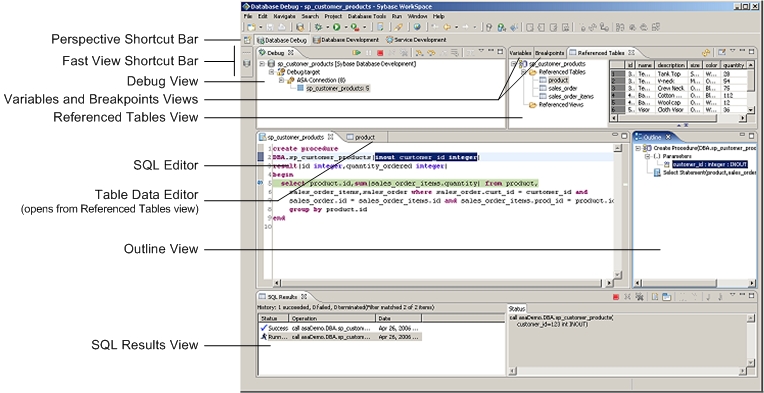Image resolution: width=764 pixels, height=393 pixels.
Task: Select product table in Referenced Tables tree
Action: pos(558,80)
